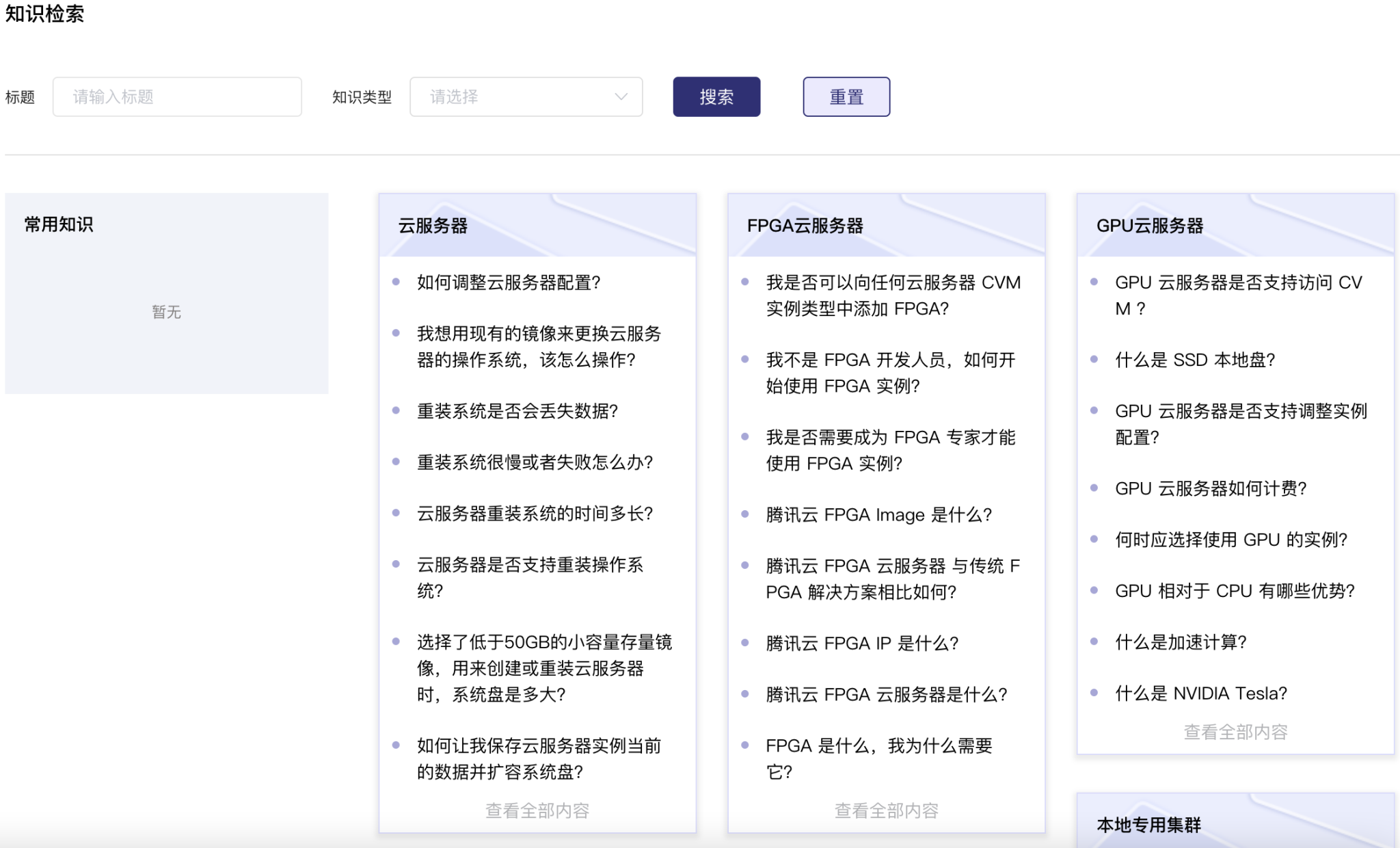1400x848 pixels.
Task: Open 云服务器重装系统的时间多长? question
Action: tap(535, 514)
